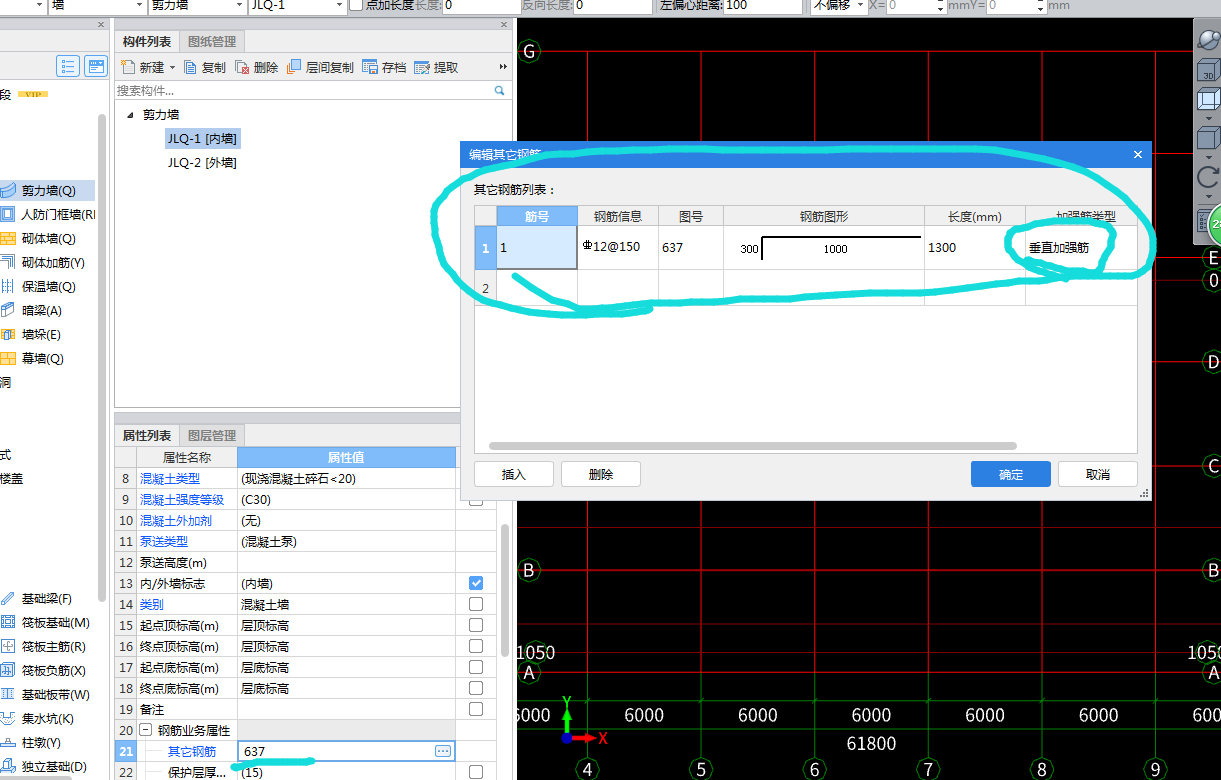Select 剪力墙(Q) in the left navigation

pyautogui.click(x=46, y=190)
